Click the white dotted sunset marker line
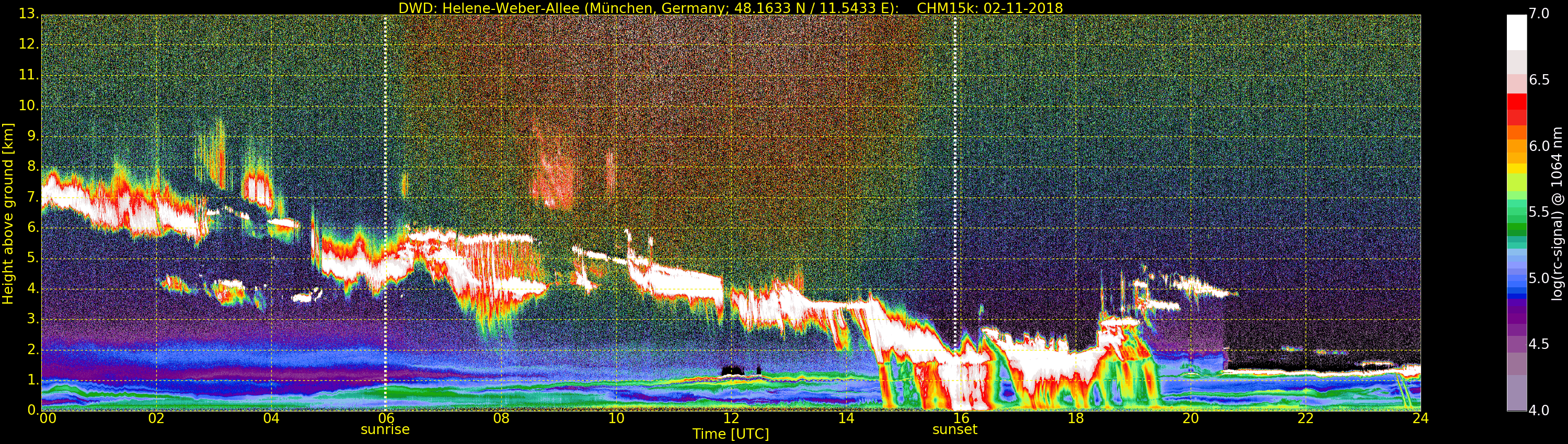1568x444 pixels. (954, 182)
